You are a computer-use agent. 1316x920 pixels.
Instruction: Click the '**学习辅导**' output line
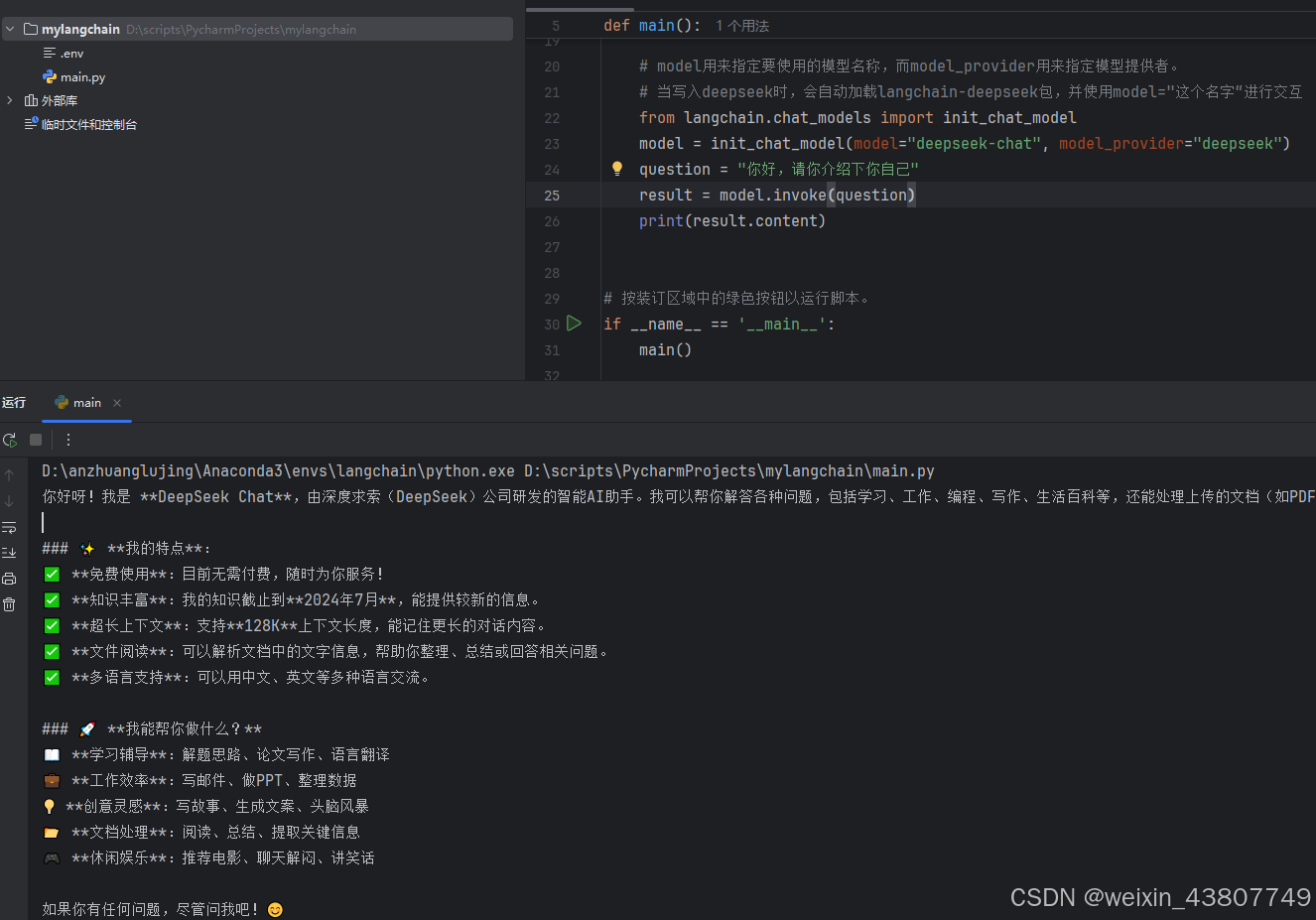tap(215, 755)
